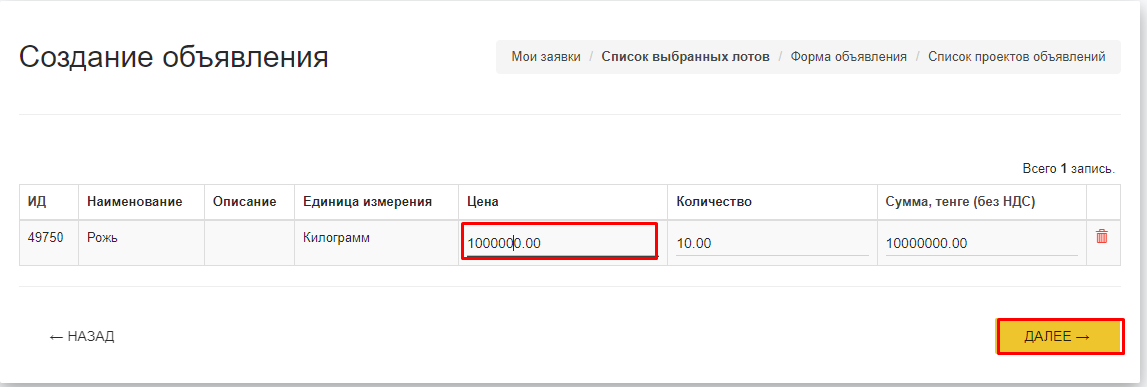Viewport: 1147px width, 387px height.
Task: Click the ИД column header
Action: pos(37,201)
